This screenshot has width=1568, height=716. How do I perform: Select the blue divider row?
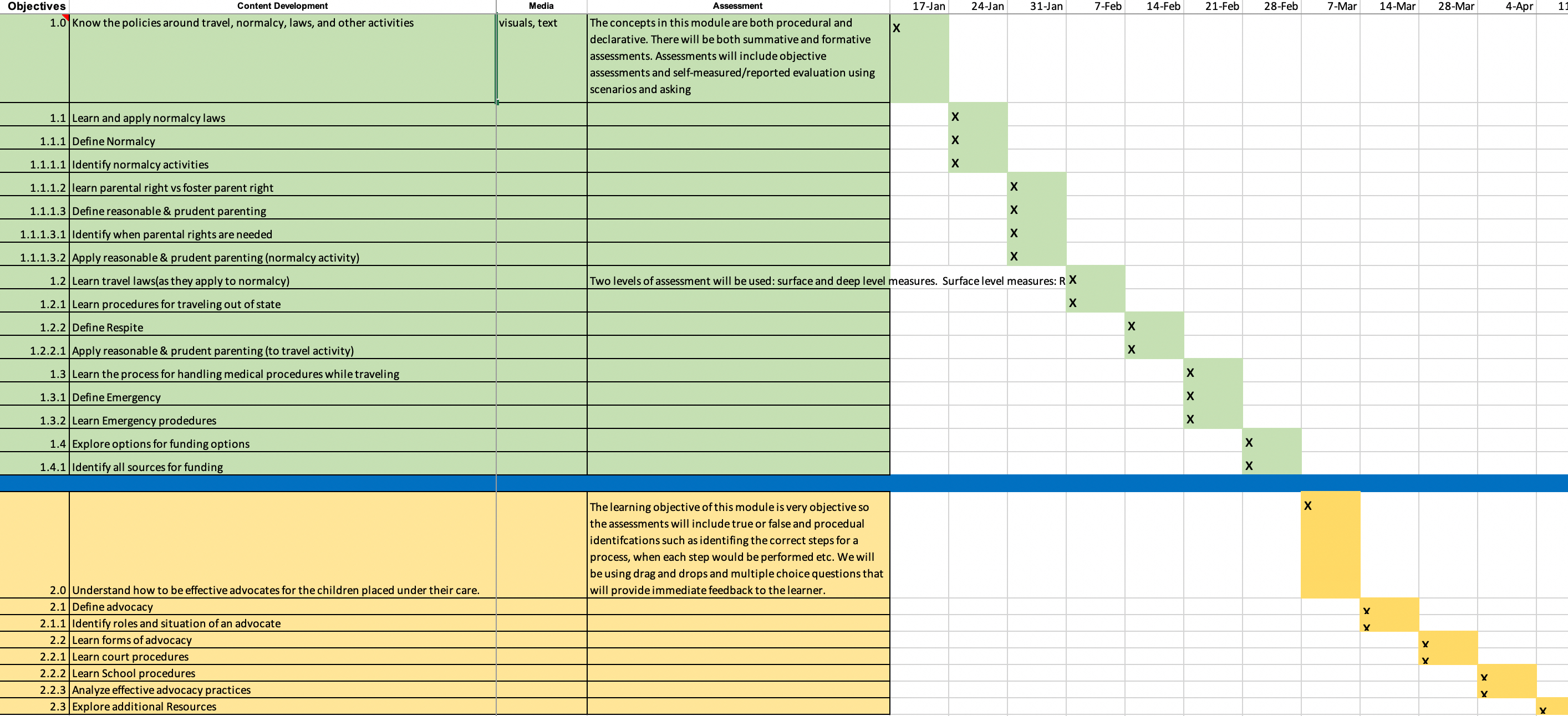tap(784, 483)
